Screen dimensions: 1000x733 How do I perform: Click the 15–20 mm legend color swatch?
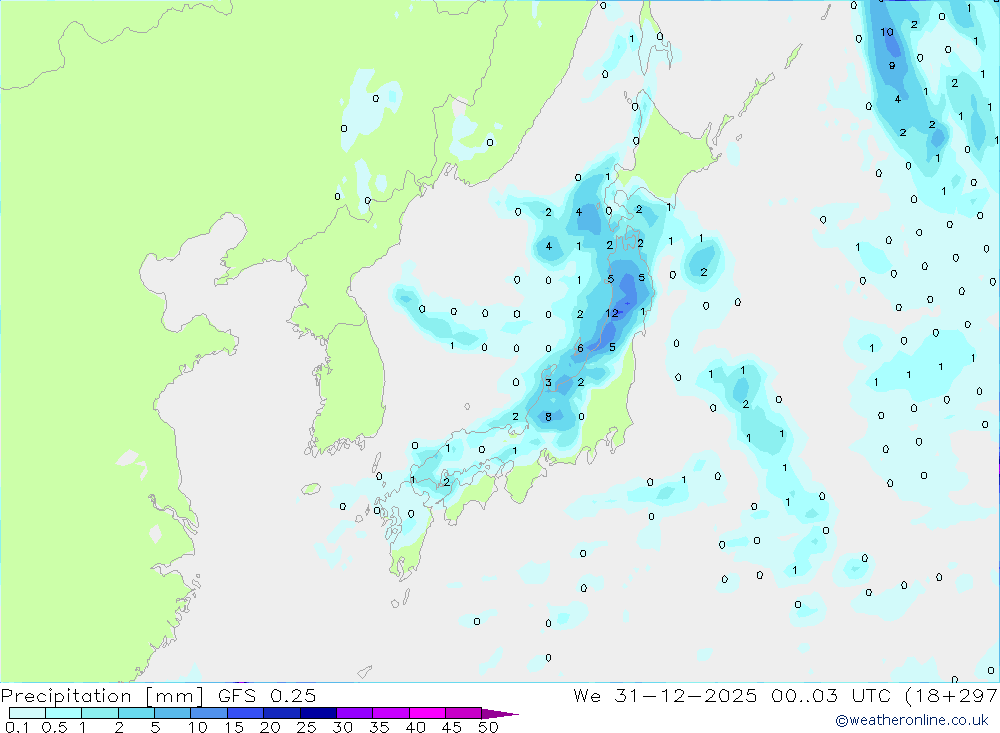point(245,713)
